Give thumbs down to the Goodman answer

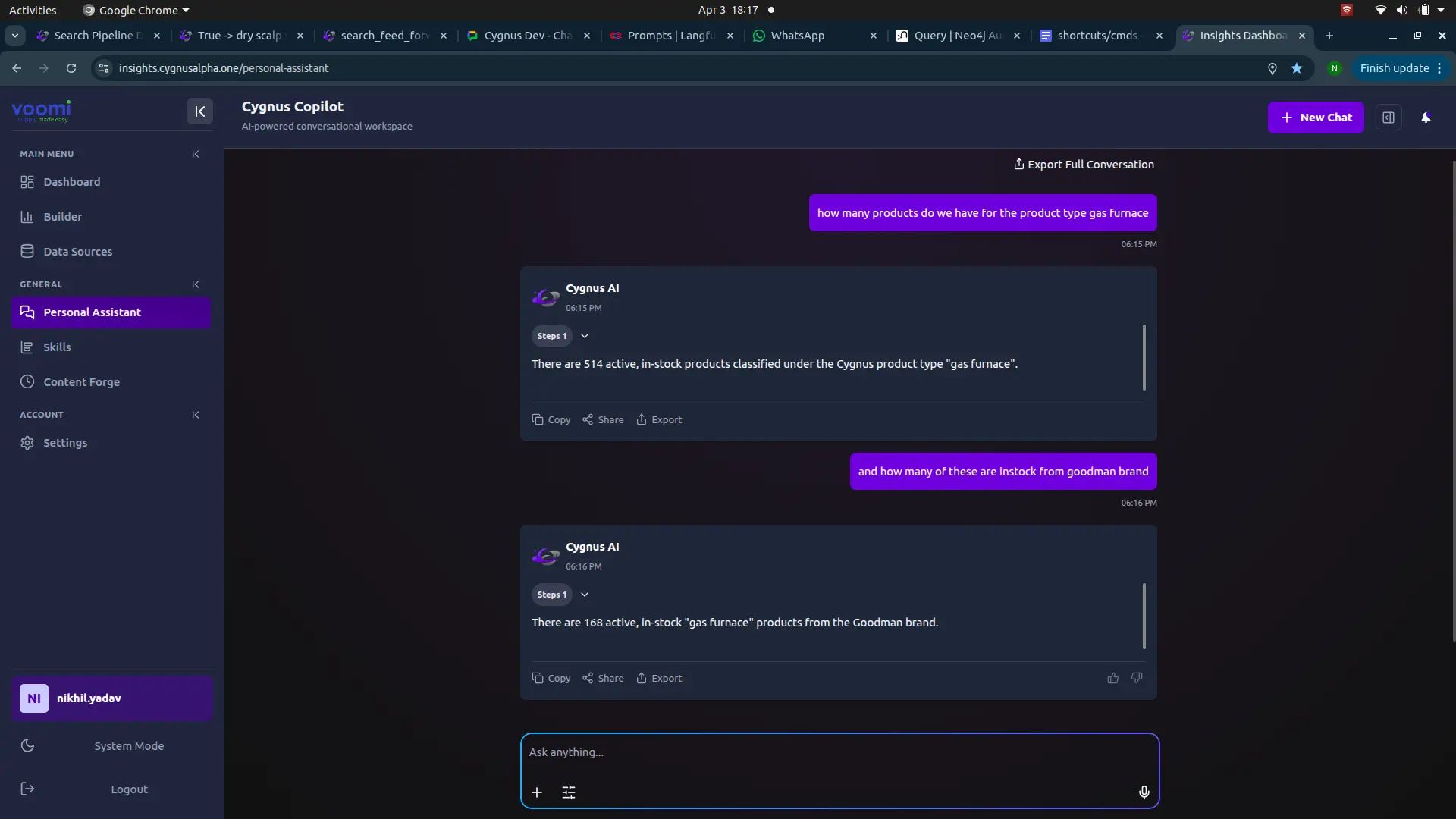tap(1137, 679)
